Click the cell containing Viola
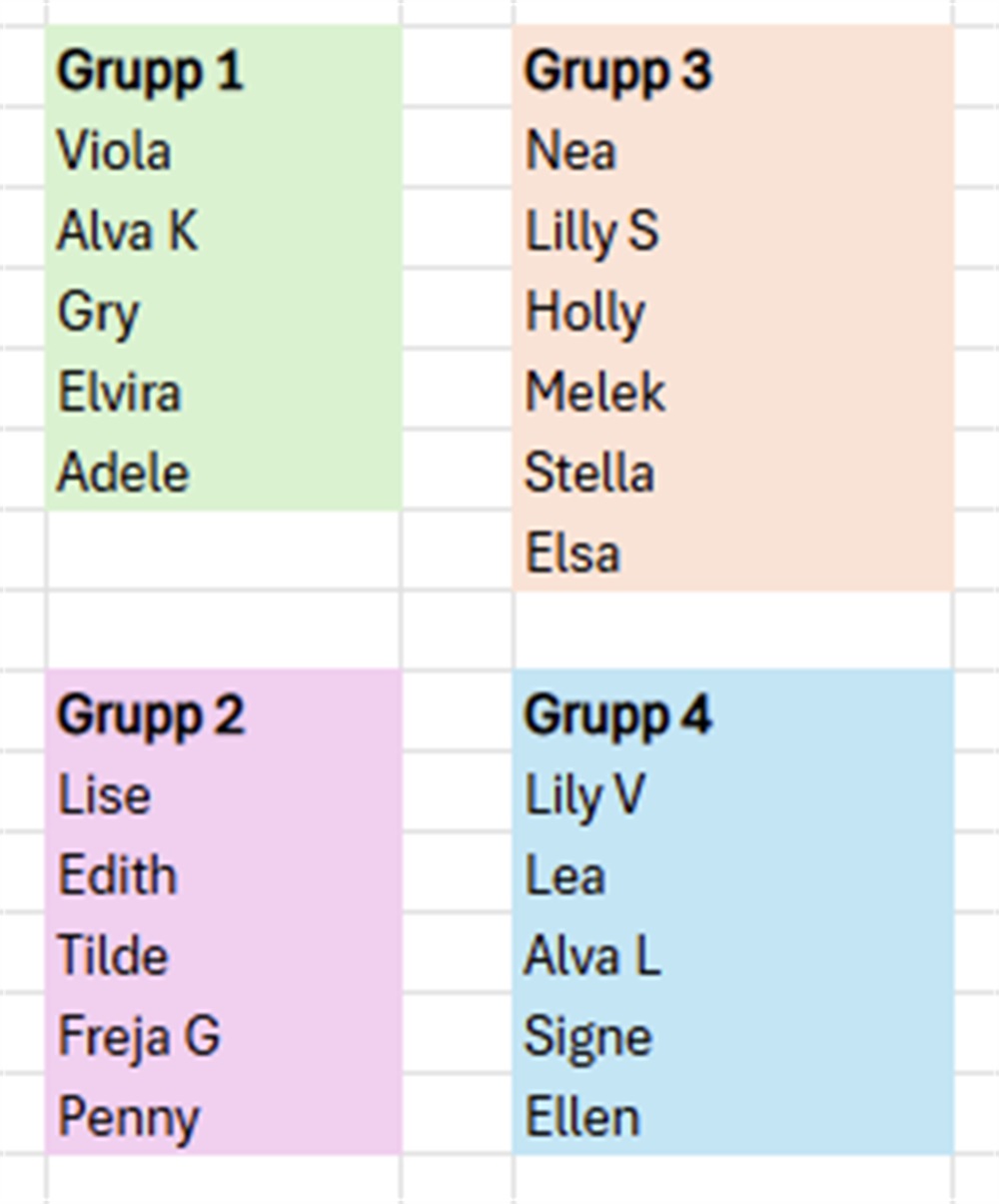This screenshot has width=999, height=1204. tap(115, 152)
